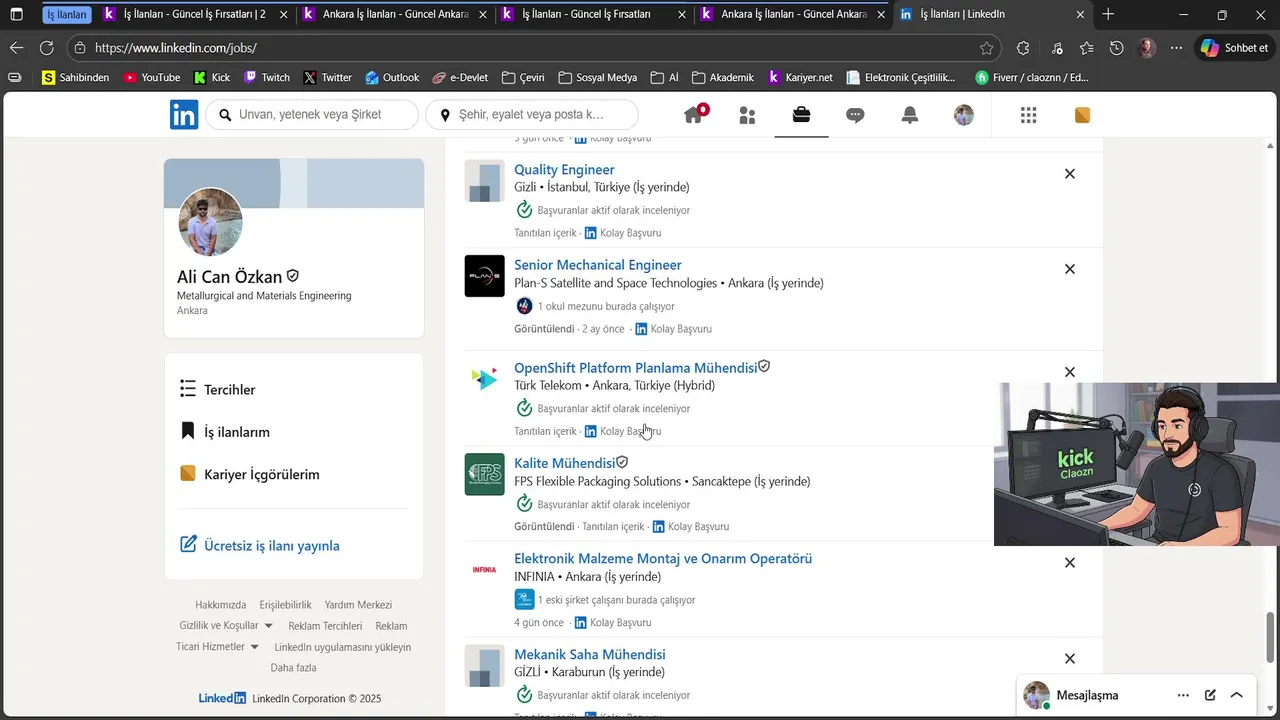The width and height of the screenshot is (1280, 720).
Task: Open e-Devlet bookmark
Action: [460, 77]
